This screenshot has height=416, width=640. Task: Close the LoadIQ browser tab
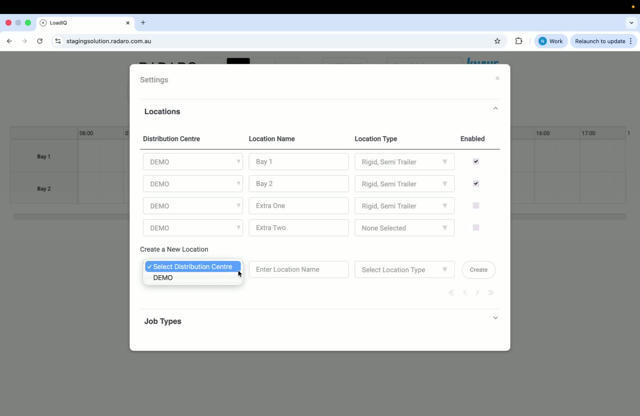128,23
